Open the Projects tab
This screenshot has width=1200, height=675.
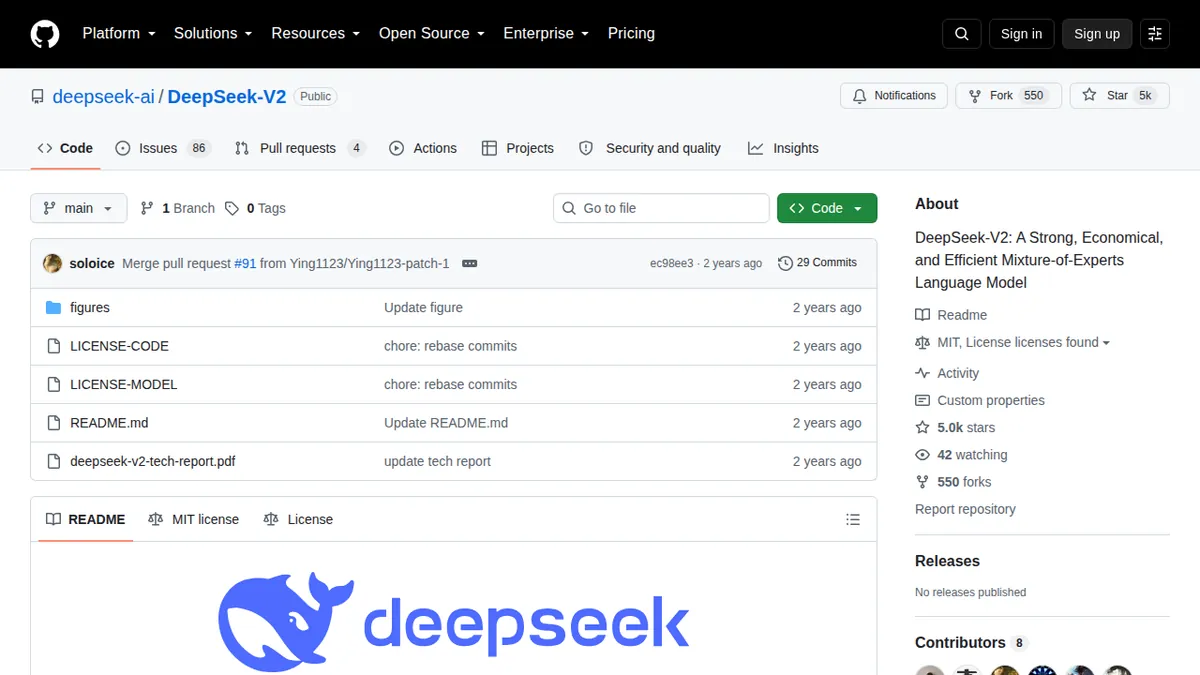[x=518, y=148]
